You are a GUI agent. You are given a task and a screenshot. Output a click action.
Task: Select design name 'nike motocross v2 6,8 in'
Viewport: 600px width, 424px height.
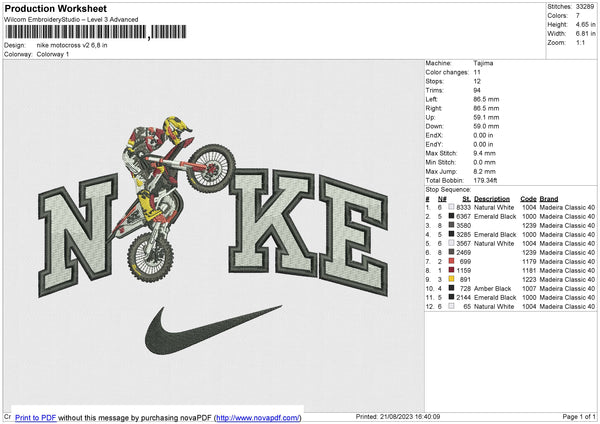pos(72,45)
